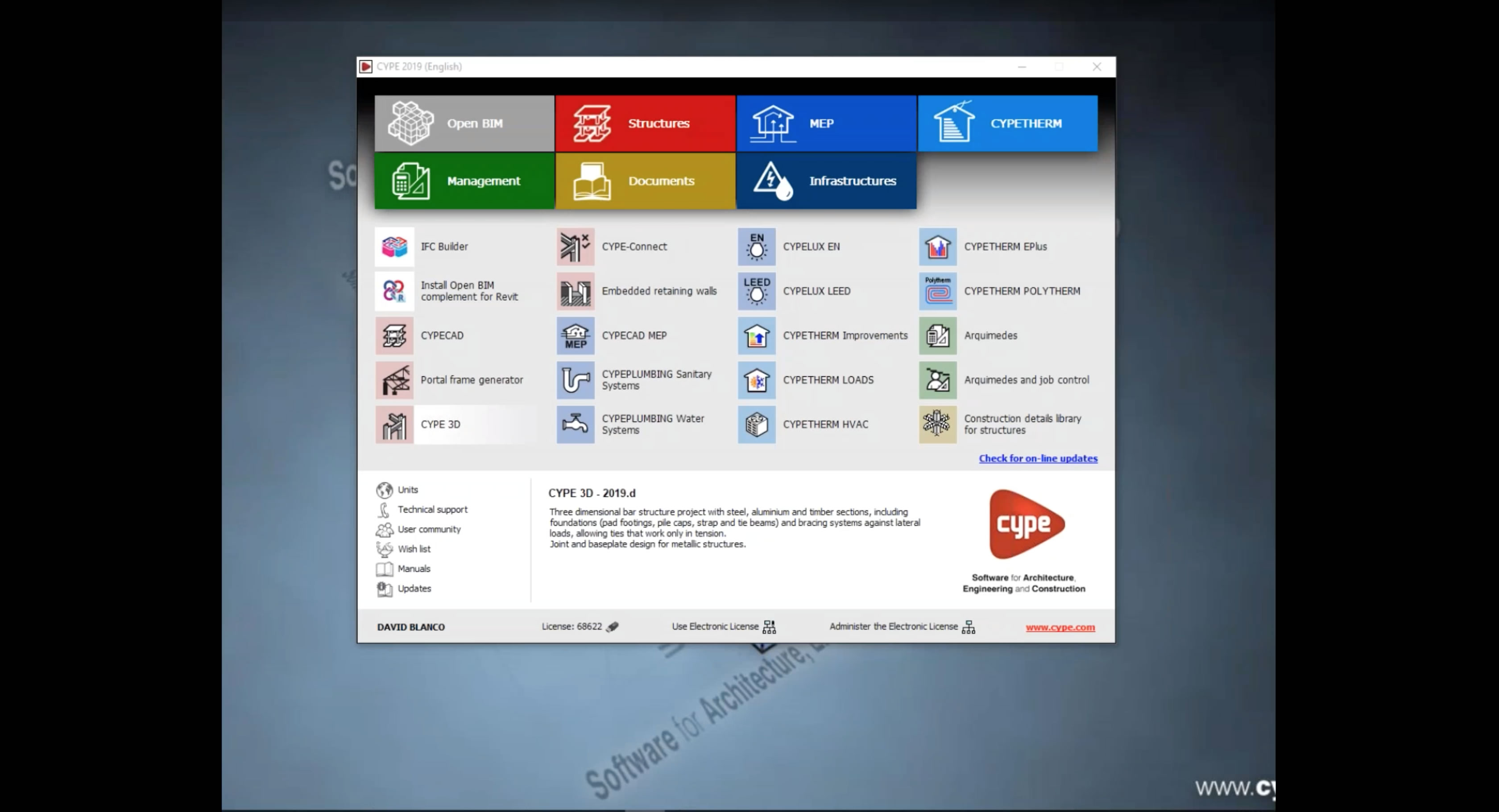
Task: Click the Install Open BIM complement for Revit icon
Action: 394,291
